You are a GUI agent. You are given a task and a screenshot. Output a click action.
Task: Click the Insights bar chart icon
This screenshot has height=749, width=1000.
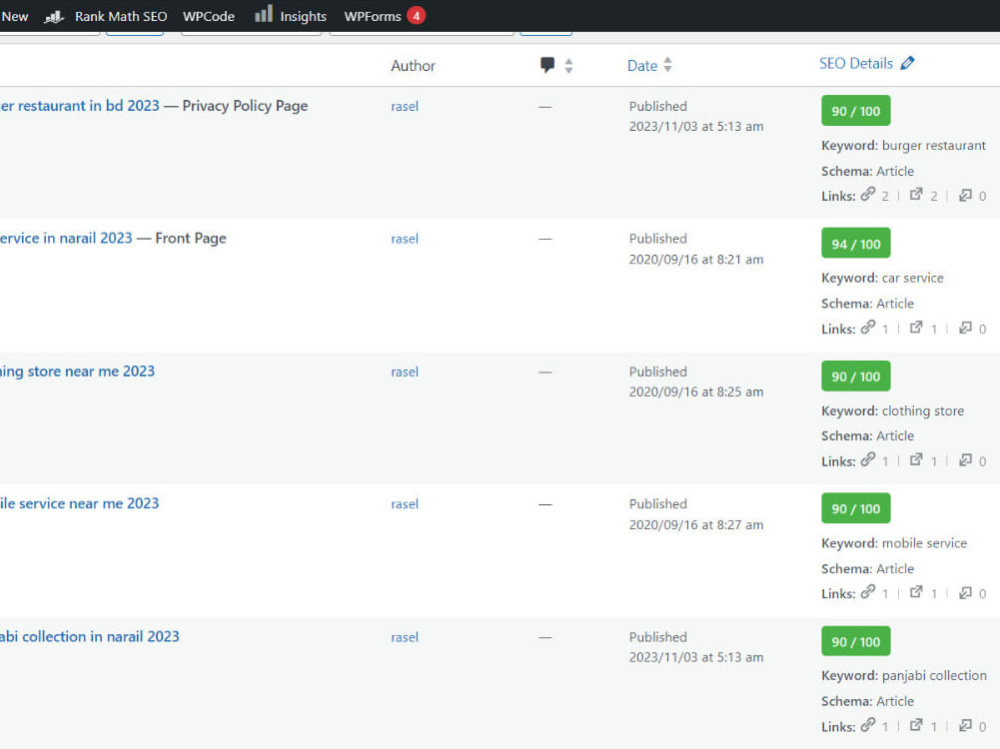click(263, 14)
